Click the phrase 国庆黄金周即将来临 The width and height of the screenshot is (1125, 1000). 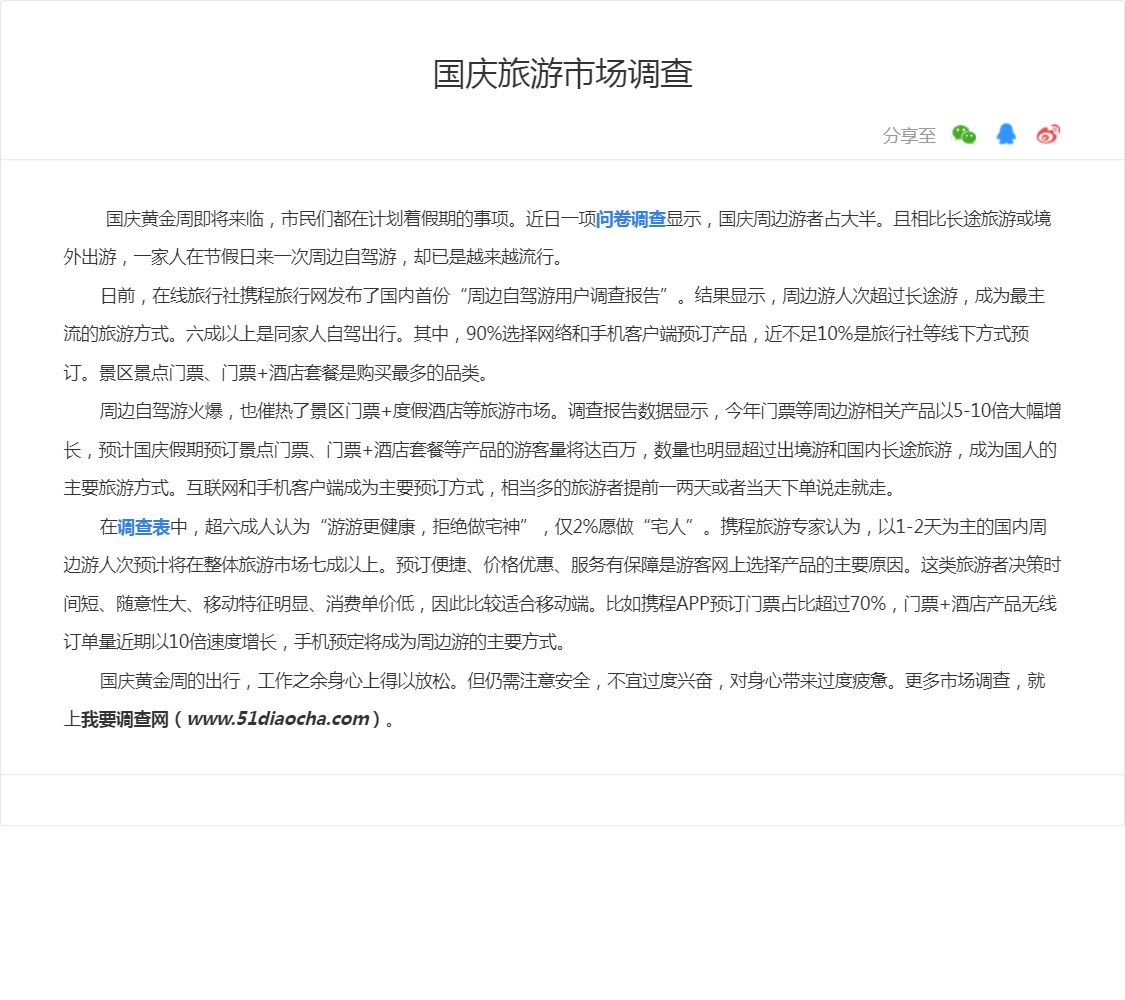coord(185,219)
